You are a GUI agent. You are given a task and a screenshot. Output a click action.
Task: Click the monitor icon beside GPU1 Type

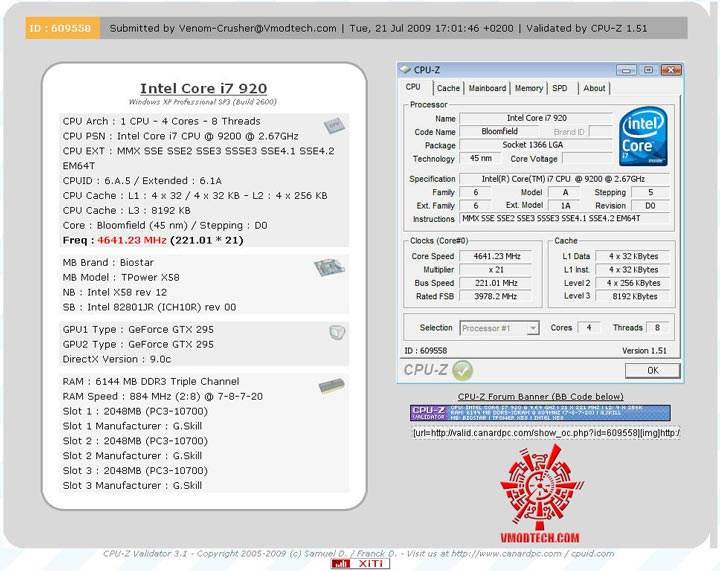tap(337, 332)
